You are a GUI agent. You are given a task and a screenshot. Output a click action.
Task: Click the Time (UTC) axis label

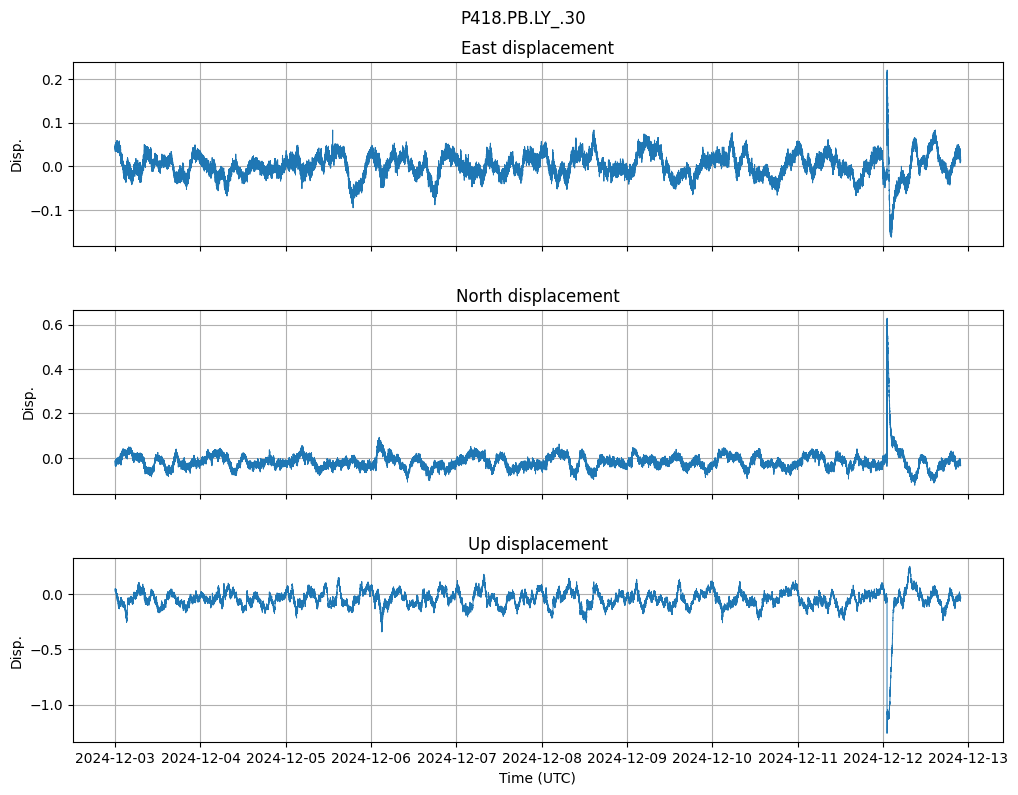[537, 777]
